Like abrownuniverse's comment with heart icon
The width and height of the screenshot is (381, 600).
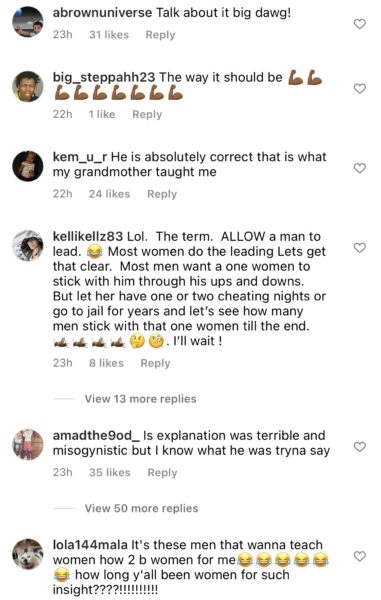coord(359,24)
